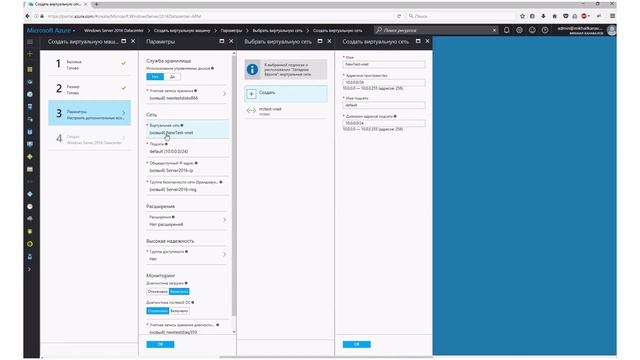Click the info icon in the network notice

tap(252, 70)
